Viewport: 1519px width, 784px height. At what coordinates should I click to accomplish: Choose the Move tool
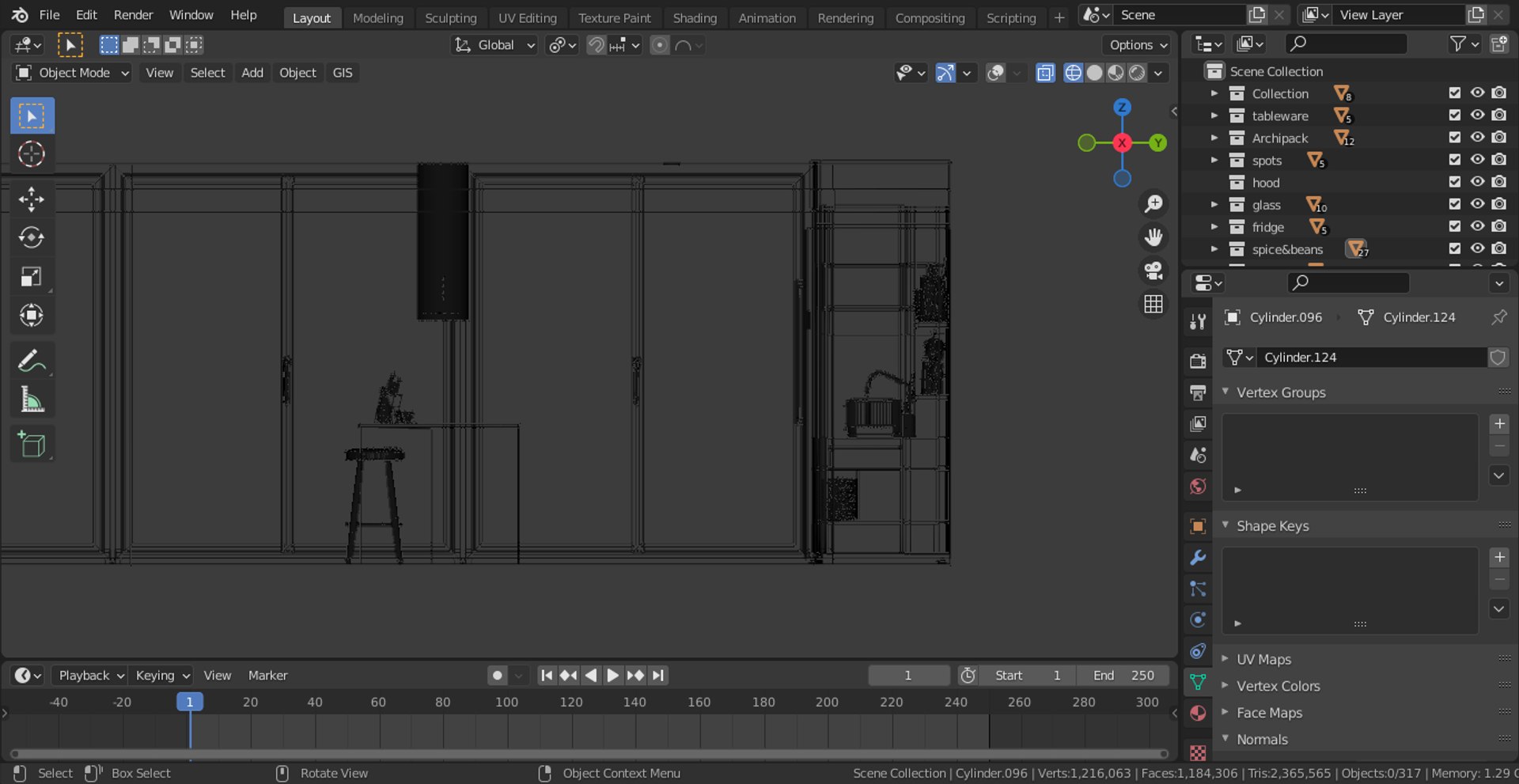(x=32, y=199)
